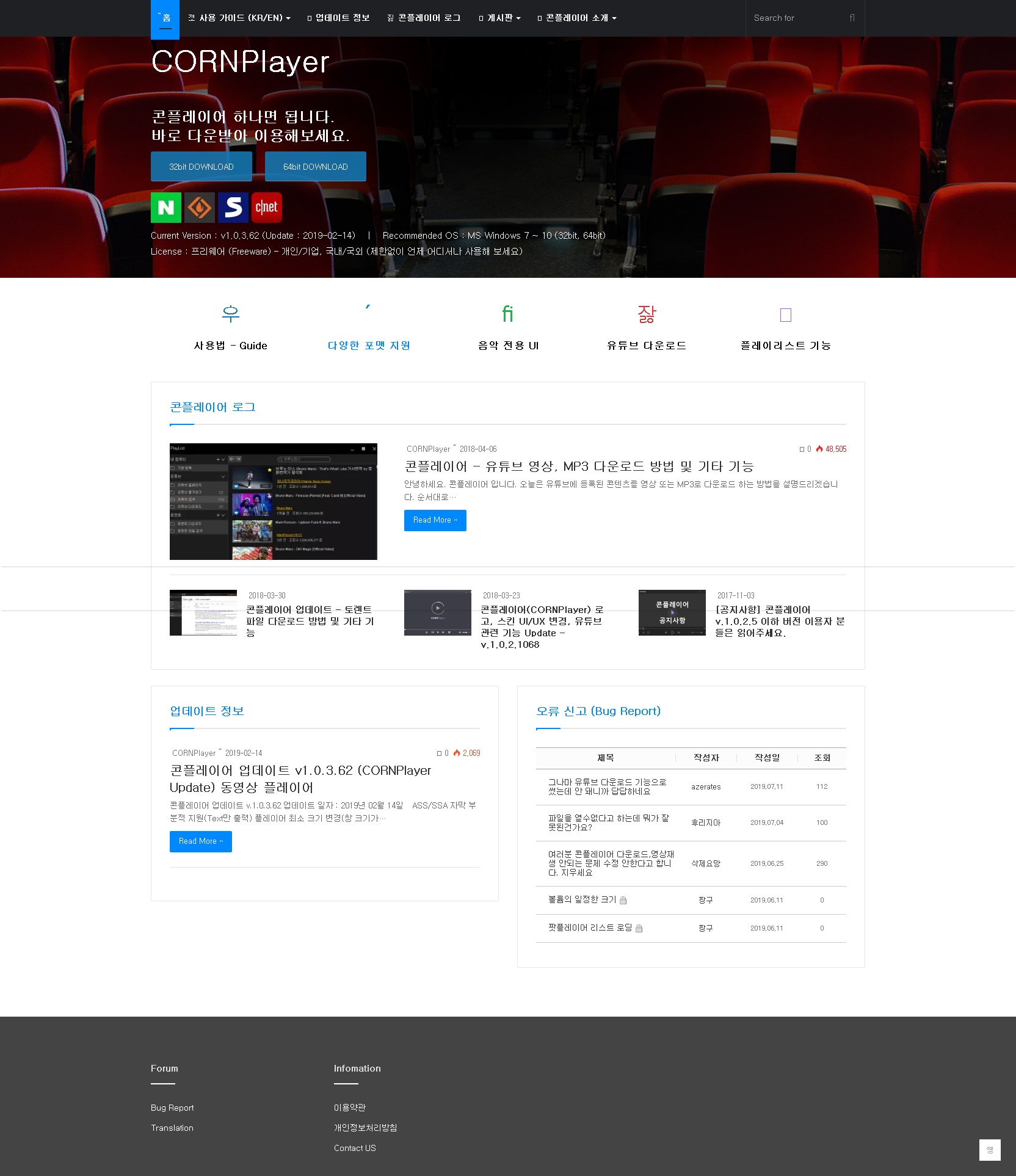Click the footer Contact US link

pos(355,1149)
